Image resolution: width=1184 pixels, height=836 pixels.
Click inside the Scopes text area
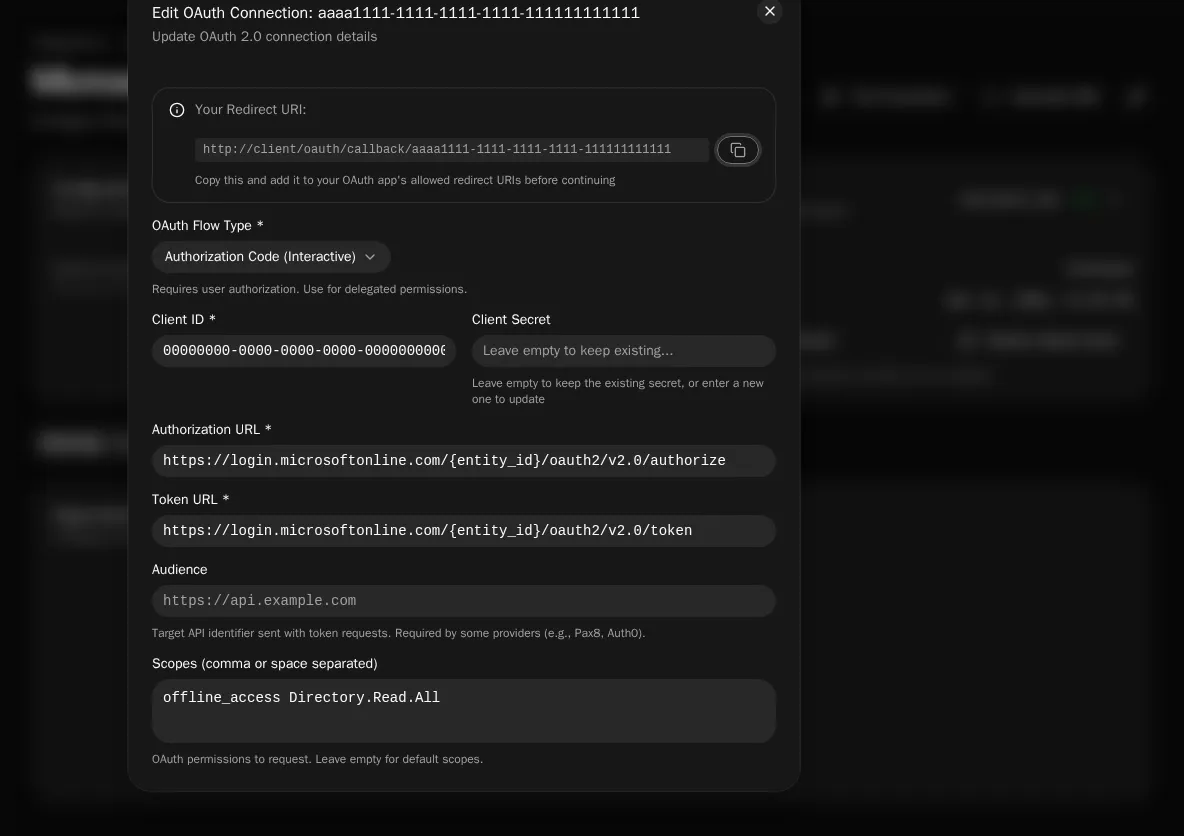[x=463, y=711]
